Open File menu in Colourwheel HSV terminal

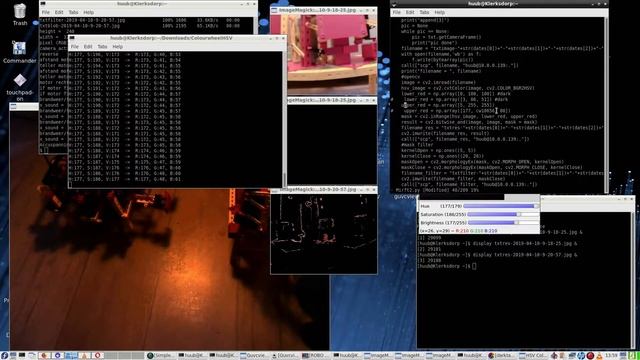point(75,47)
